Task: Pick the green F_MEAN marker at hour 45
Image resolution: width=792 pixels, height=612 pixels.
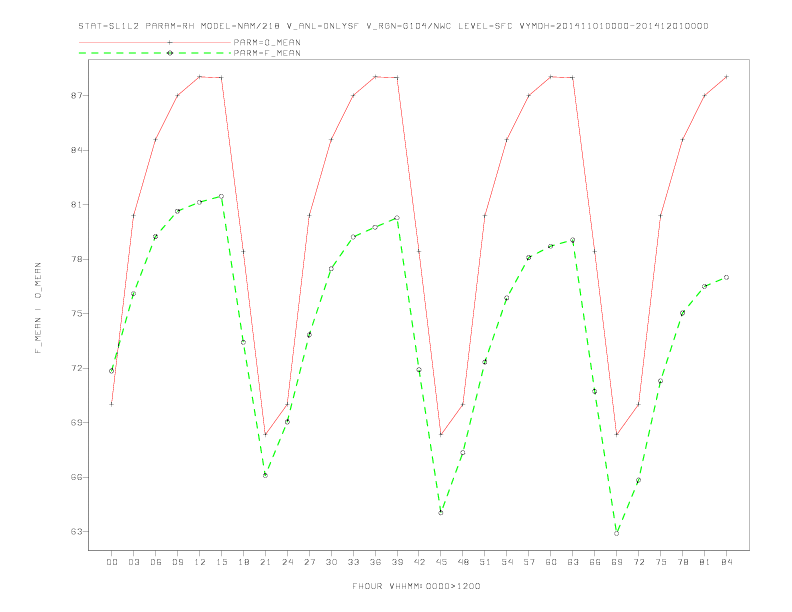Action: (441, 513)
